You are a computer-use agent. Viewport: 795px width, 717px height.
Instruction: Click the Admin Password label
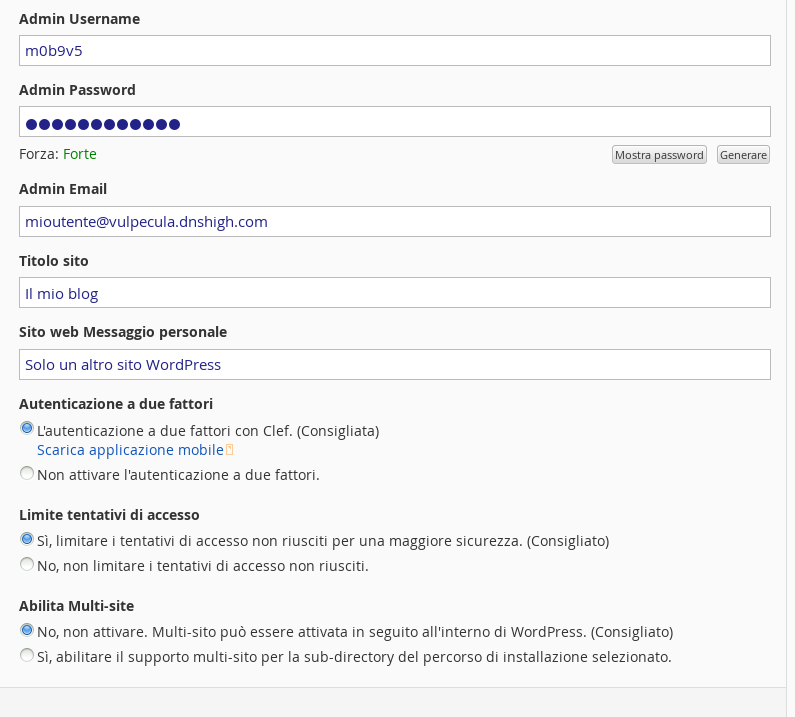point(77,90)
